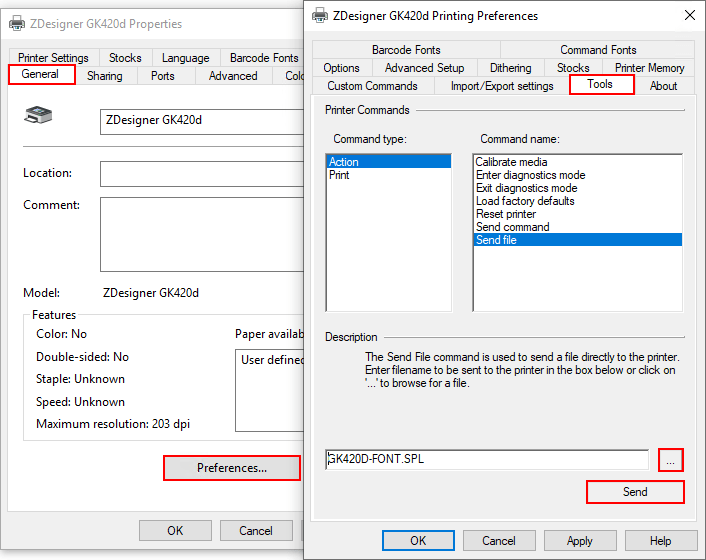Select Stocks tab in Properties window
Image resolution: width=706 pixels, height=560 pixels.
(125, 58)
